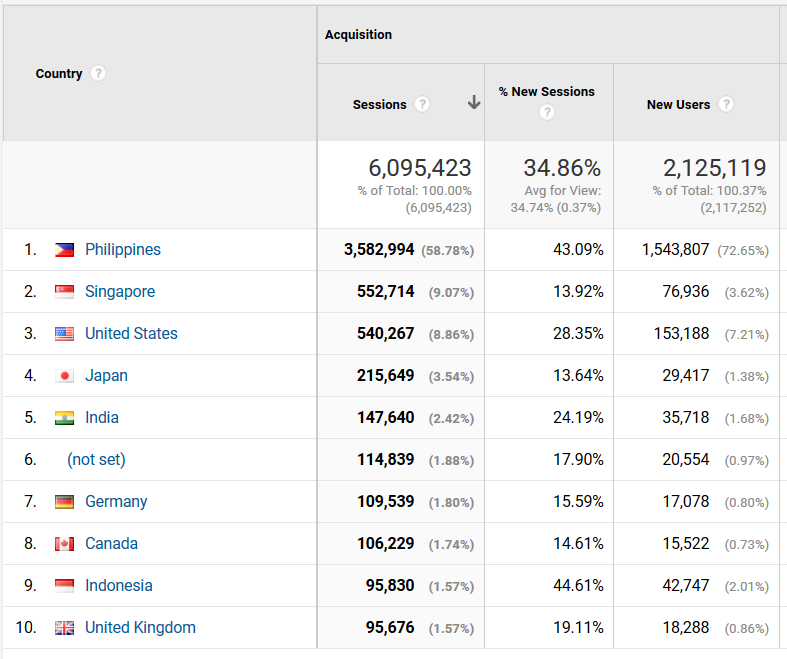Open the Philippines country link
This screenshot has height=659, width=787.
pos(123,249)
